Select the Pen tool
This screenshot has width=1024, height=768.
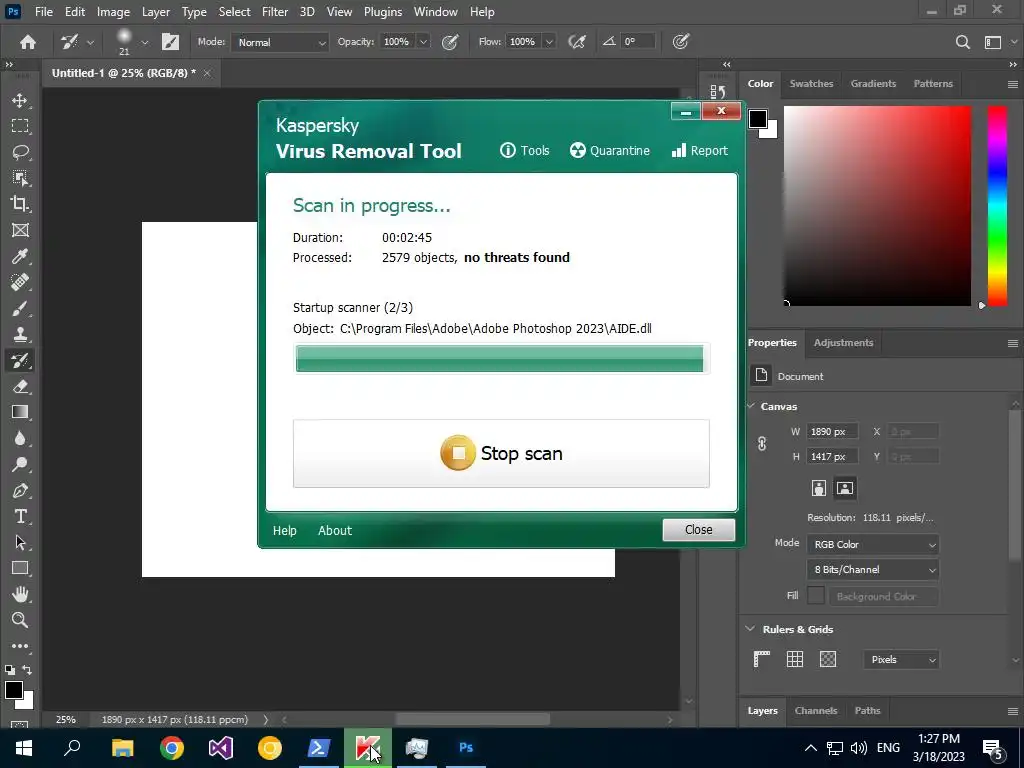20,490
